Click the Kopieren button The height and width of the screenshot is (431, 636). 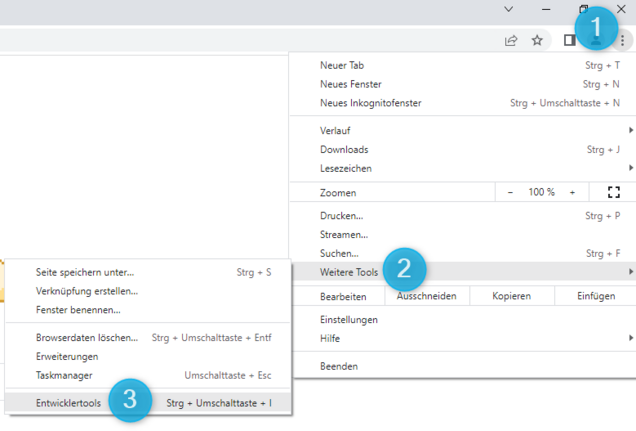click(511, 296)
